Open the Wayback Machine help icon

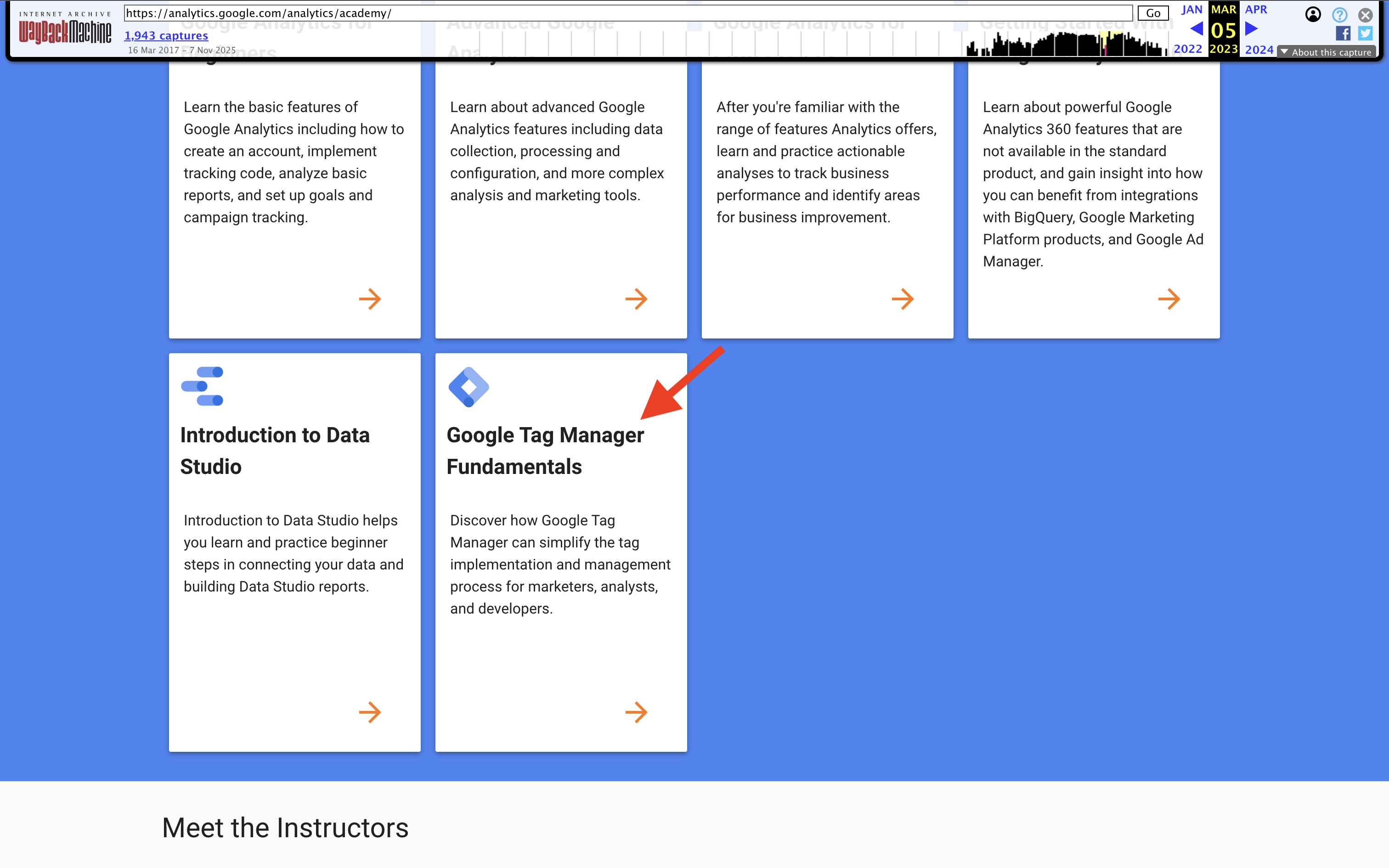[1340, 14]
